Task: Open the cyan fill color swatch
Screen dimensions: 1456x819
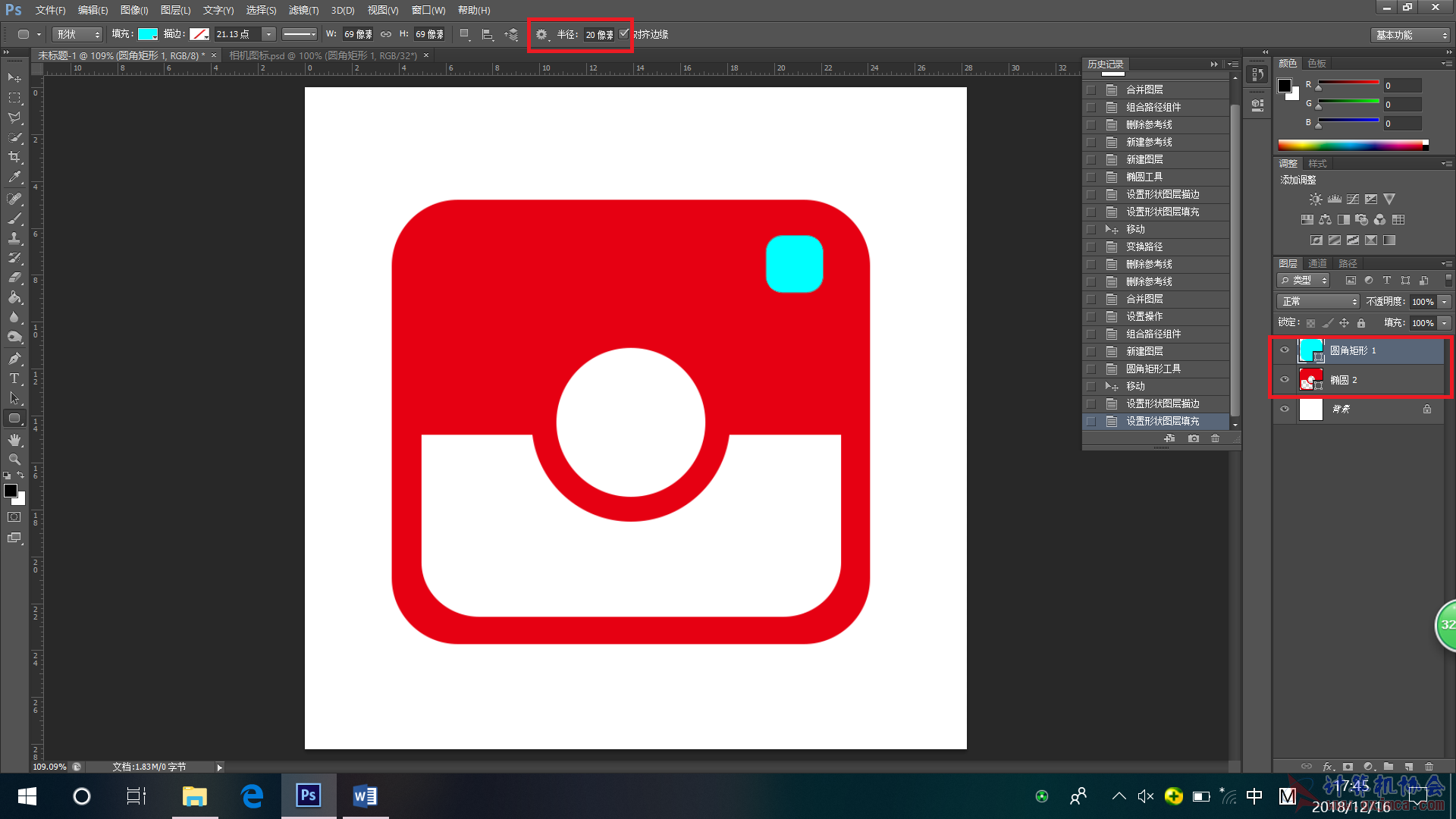Action: [x=148, y=34]
